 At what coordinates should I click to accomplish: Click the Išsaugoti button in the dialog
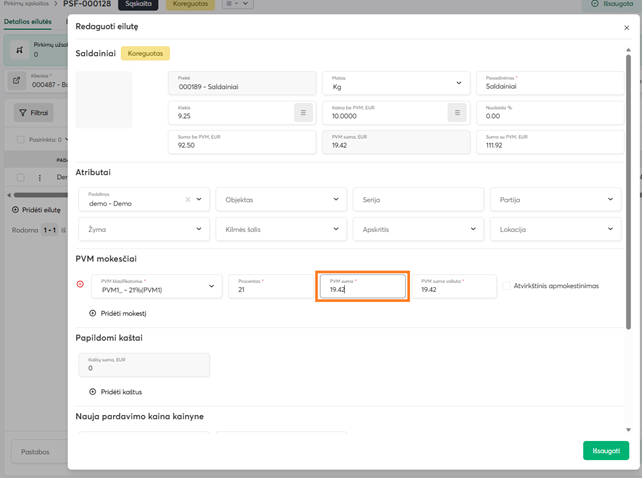pyautogui.click(x=605, y=450)
